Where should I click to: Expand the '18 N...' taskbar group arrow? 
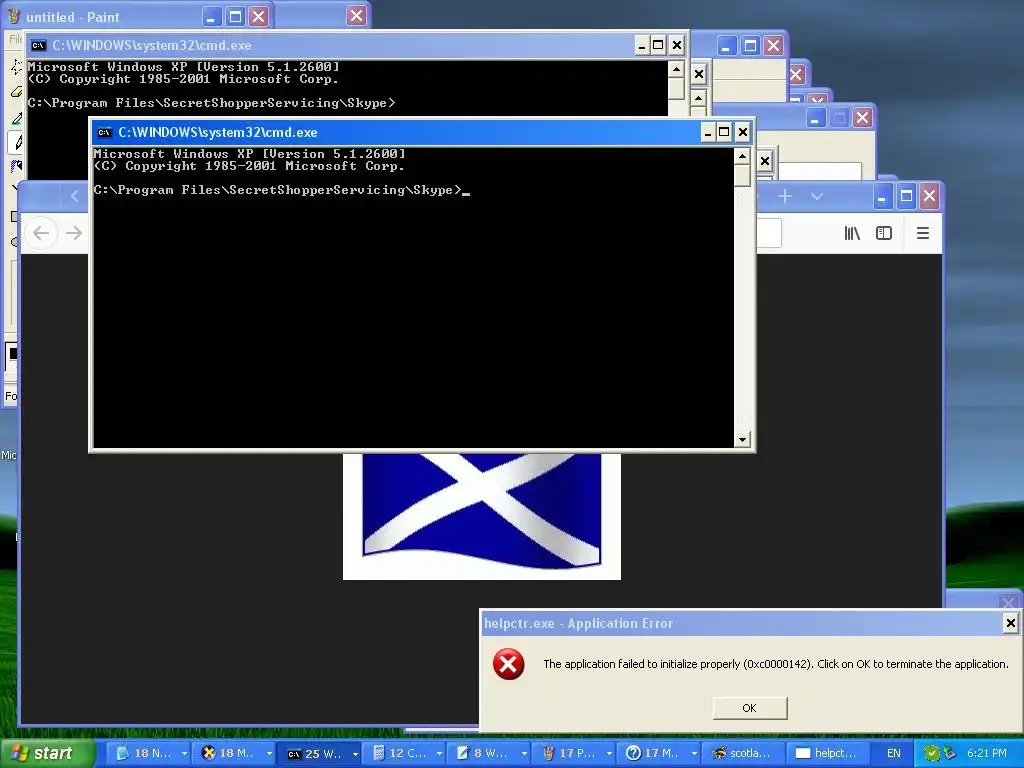click(185, 754)
